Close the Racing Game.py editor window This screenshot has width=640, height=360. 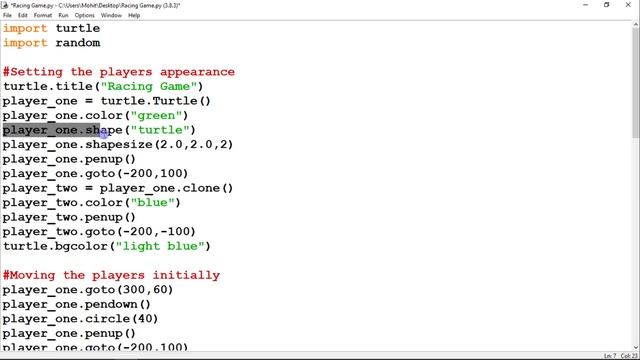(628, 5)
